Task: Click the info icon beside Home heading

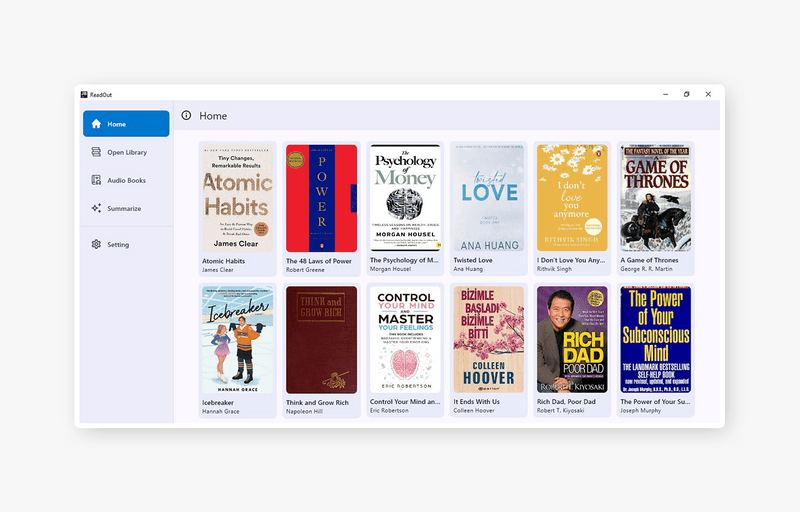Action: [186, 115]
